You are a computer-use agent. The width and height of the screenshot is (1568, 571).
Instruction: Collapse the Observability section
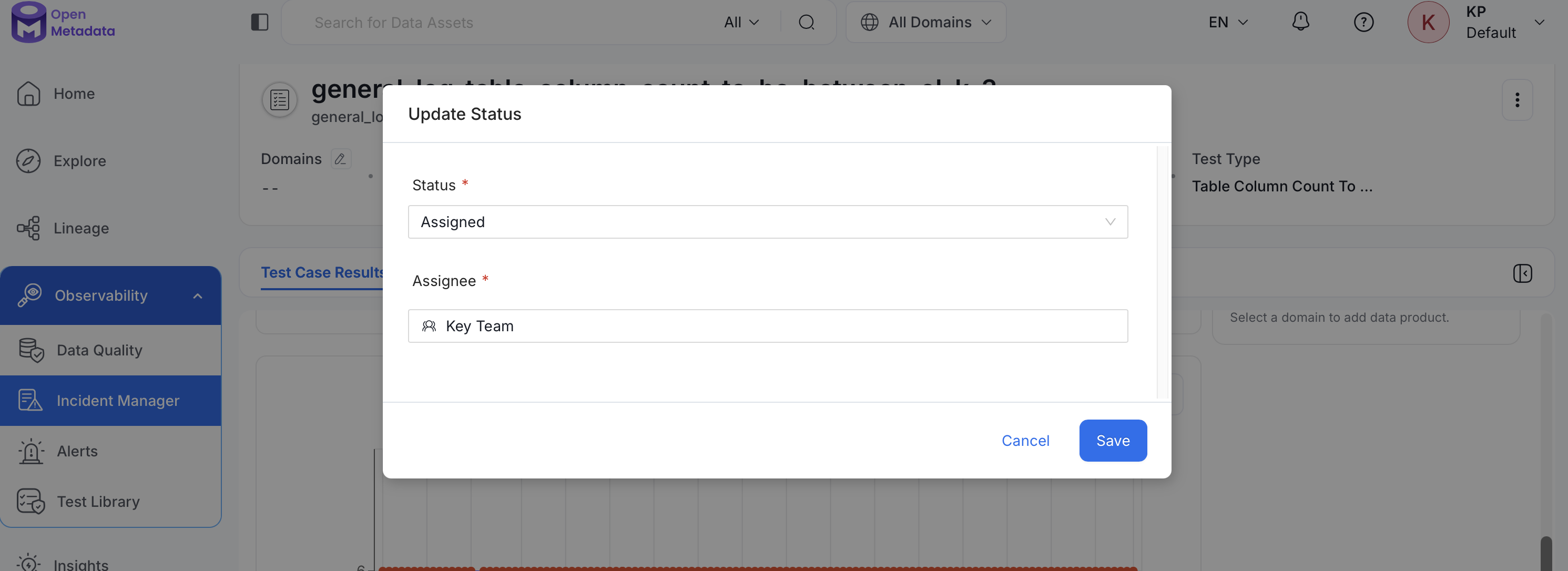pos(197,296)
